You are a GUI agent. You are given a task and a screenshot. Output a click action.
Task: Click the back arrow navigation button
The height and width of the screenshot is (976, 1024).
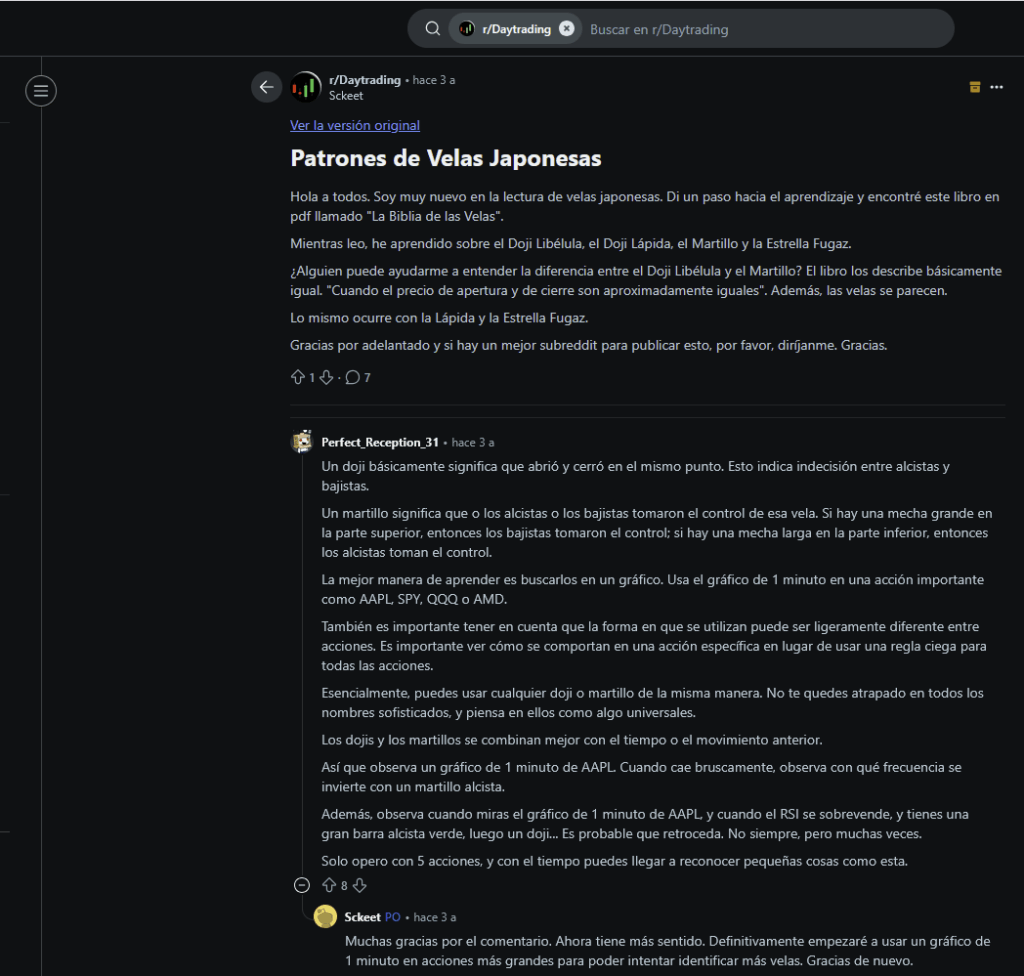pos(266,87)
